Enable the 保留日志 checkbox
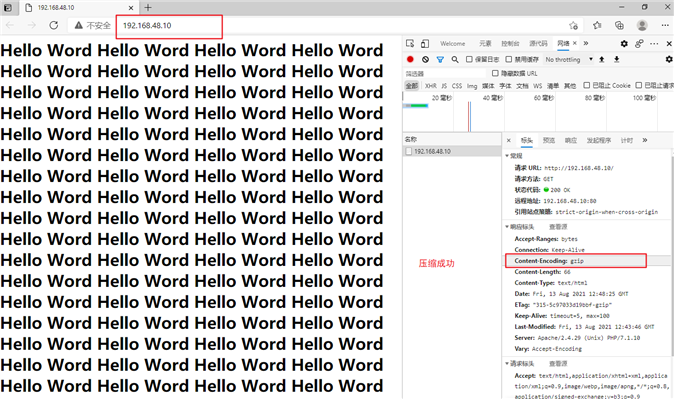674x399 pixels. tap(469, 59)
